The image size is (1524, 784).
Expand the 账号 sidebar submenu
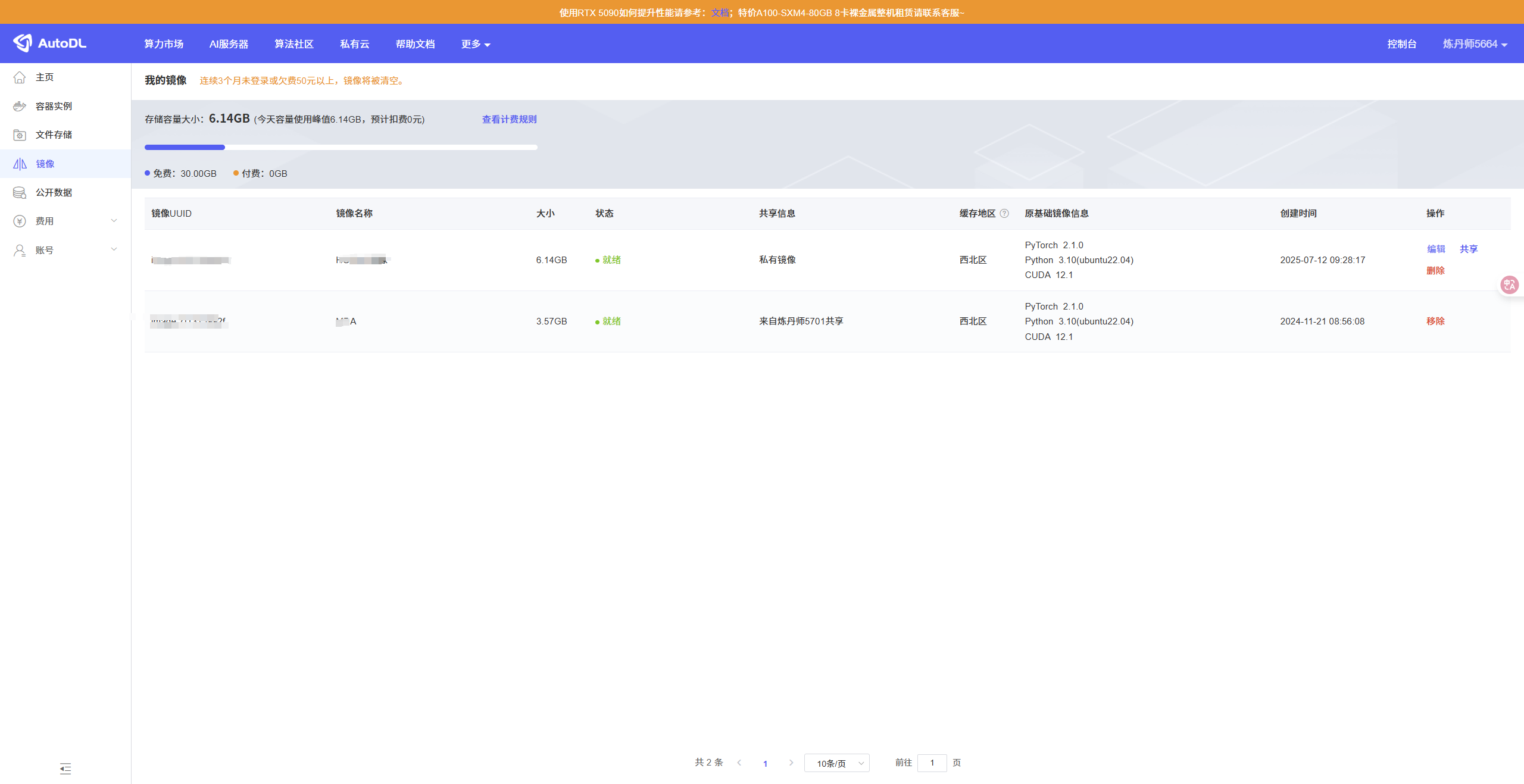114,250
